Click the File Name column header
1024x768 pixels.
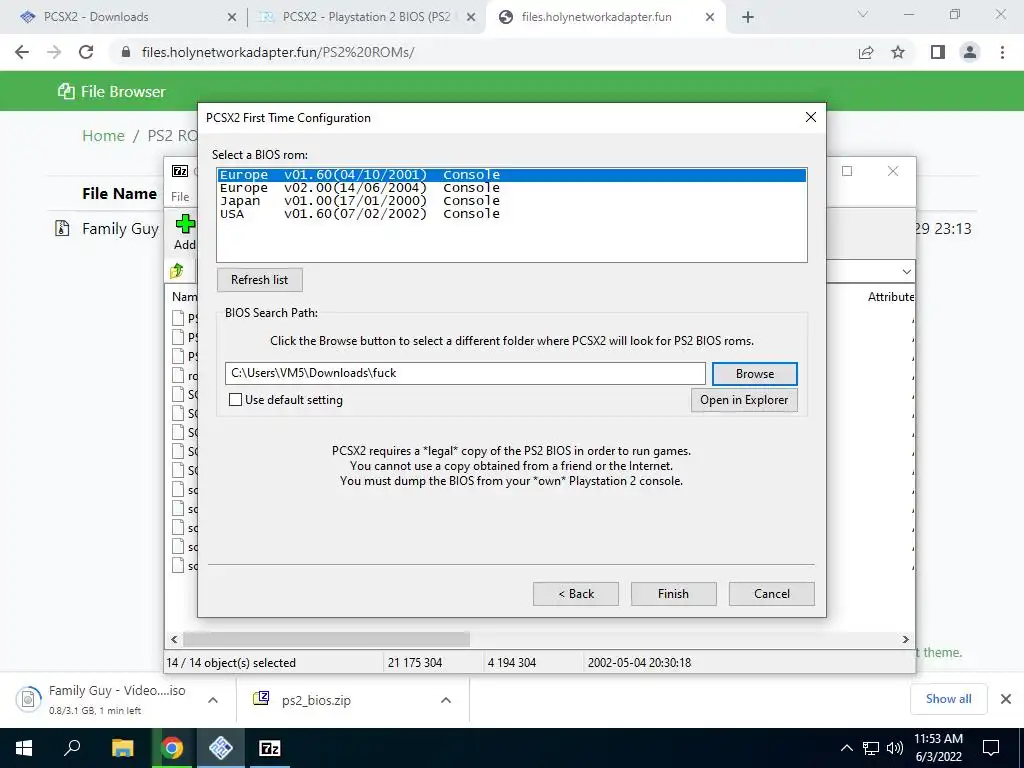(x=120, y=193)
